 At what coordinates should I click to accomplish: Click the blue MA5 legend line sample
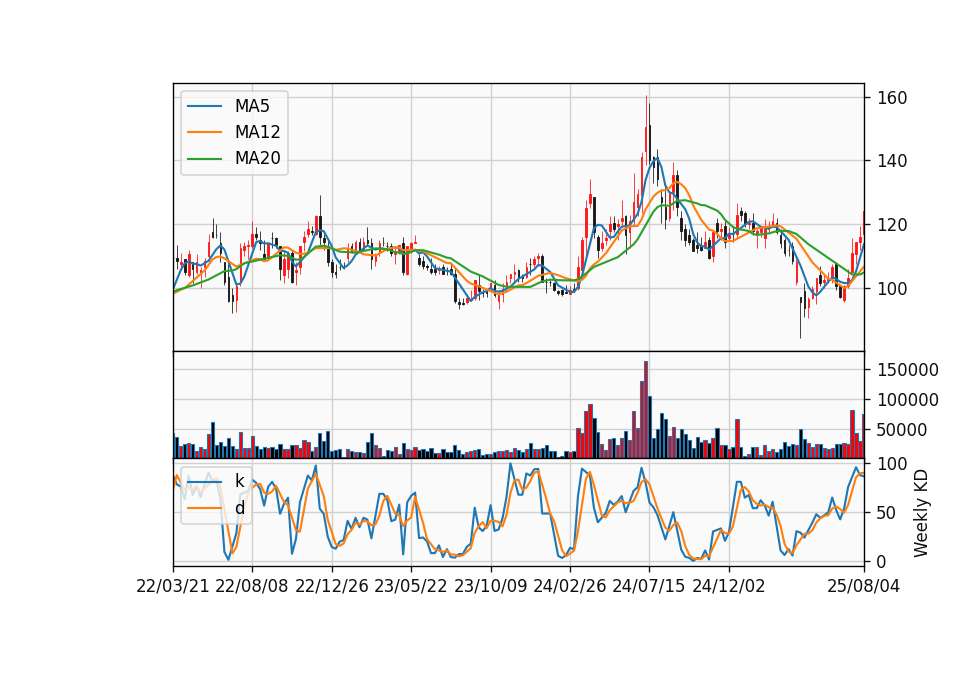pos(204,106)
